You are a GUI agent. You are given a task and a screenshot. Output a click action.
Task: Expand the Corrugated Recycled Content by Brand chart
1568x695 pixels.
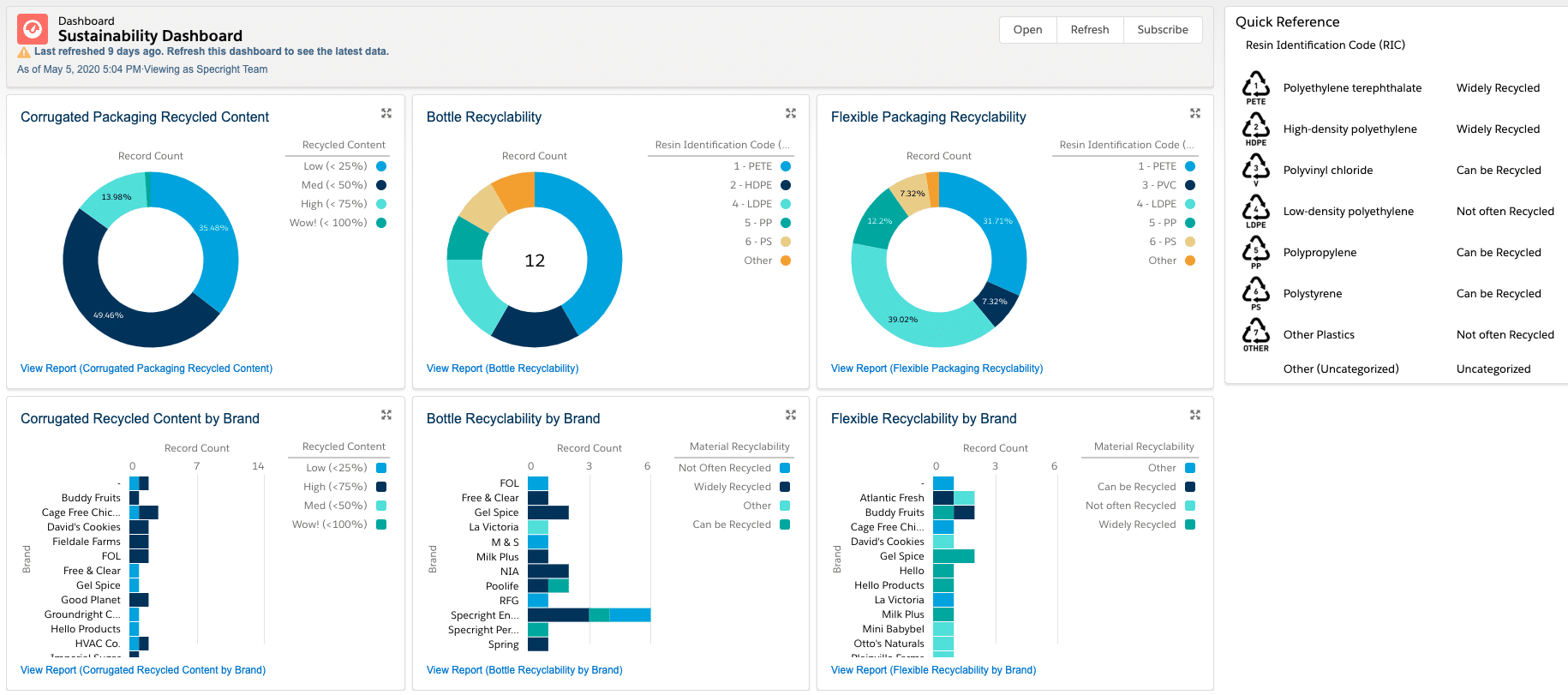(x=386, y=415)
